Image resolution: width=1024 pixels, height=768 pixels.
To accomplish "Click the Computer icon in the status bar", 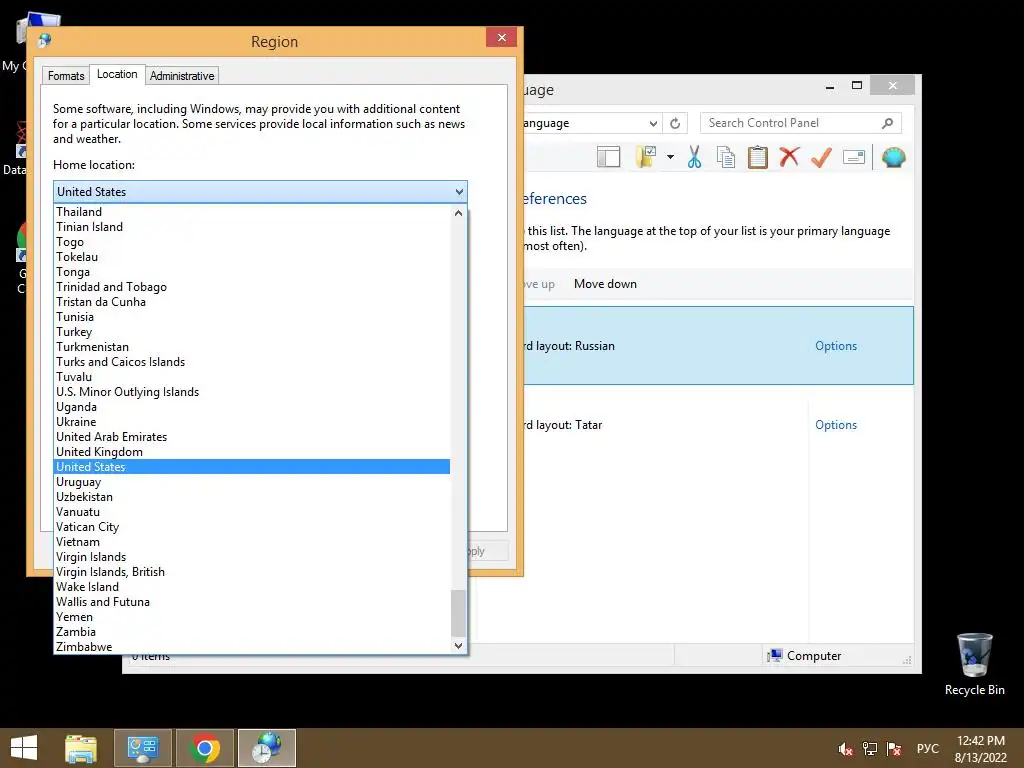I will click(x=775, y=656).
